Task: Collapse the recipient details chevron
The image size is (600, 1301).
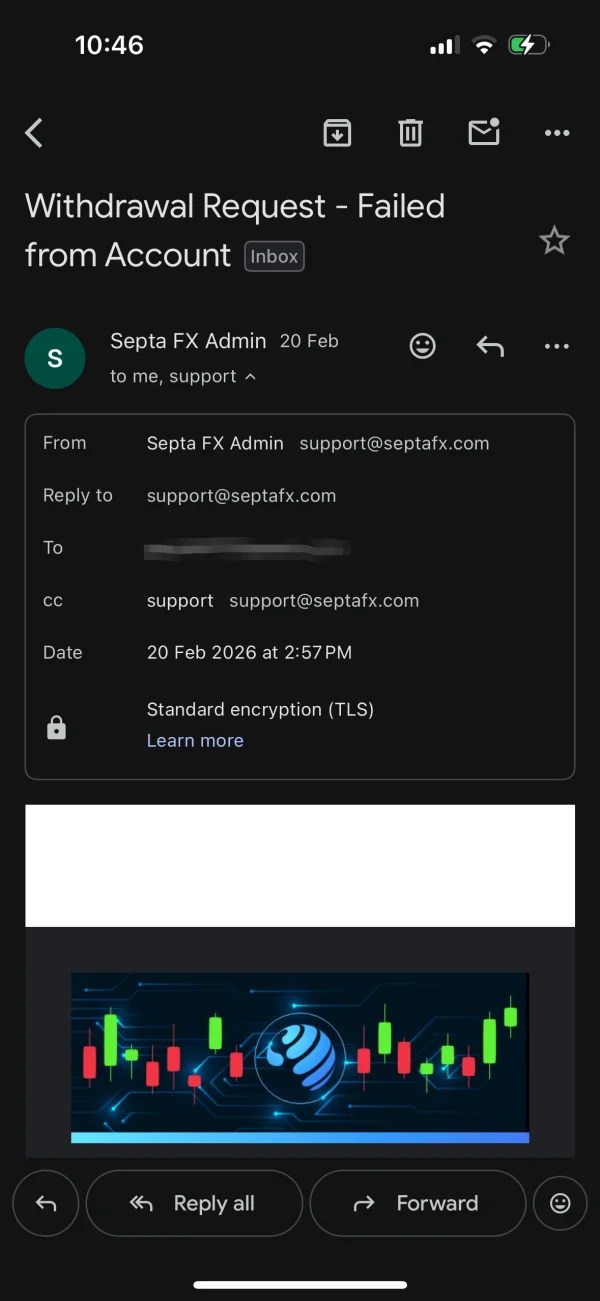Action: [x=250, y=377]
